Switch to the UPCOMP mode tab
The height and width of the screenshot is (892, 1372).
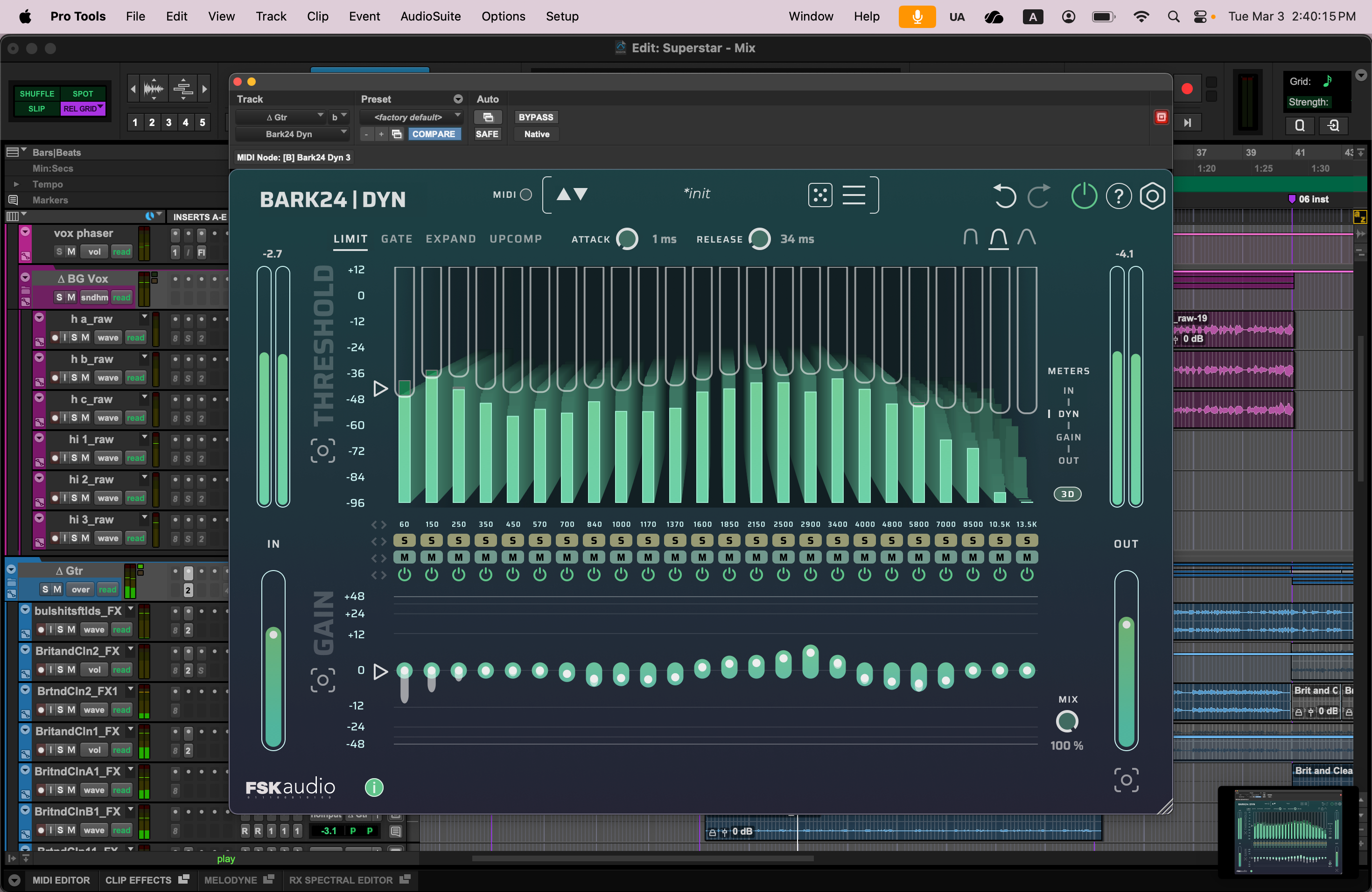point(516,239)
